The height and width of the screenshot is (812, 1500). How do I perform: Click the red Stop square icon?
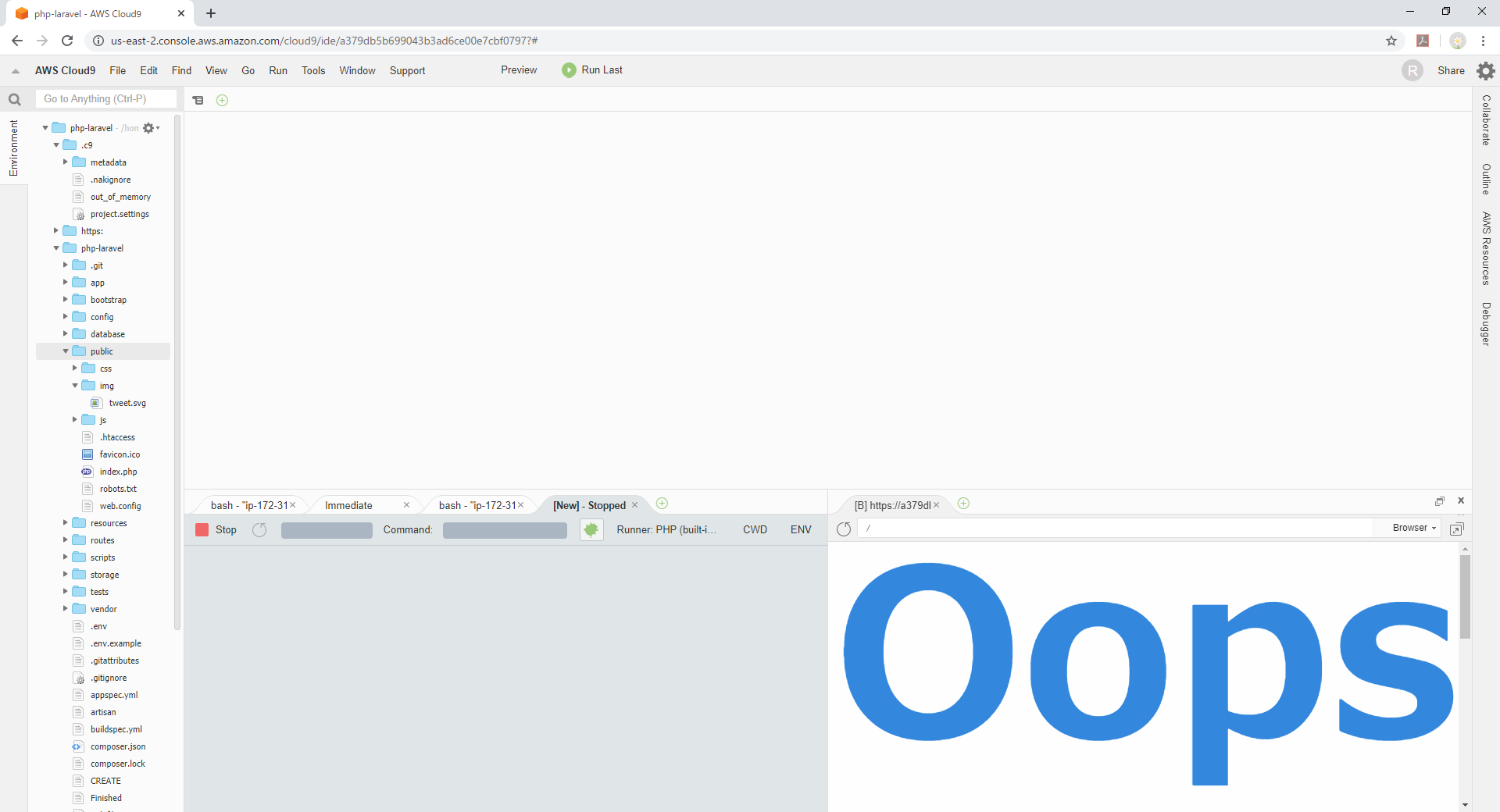point(202,530)
